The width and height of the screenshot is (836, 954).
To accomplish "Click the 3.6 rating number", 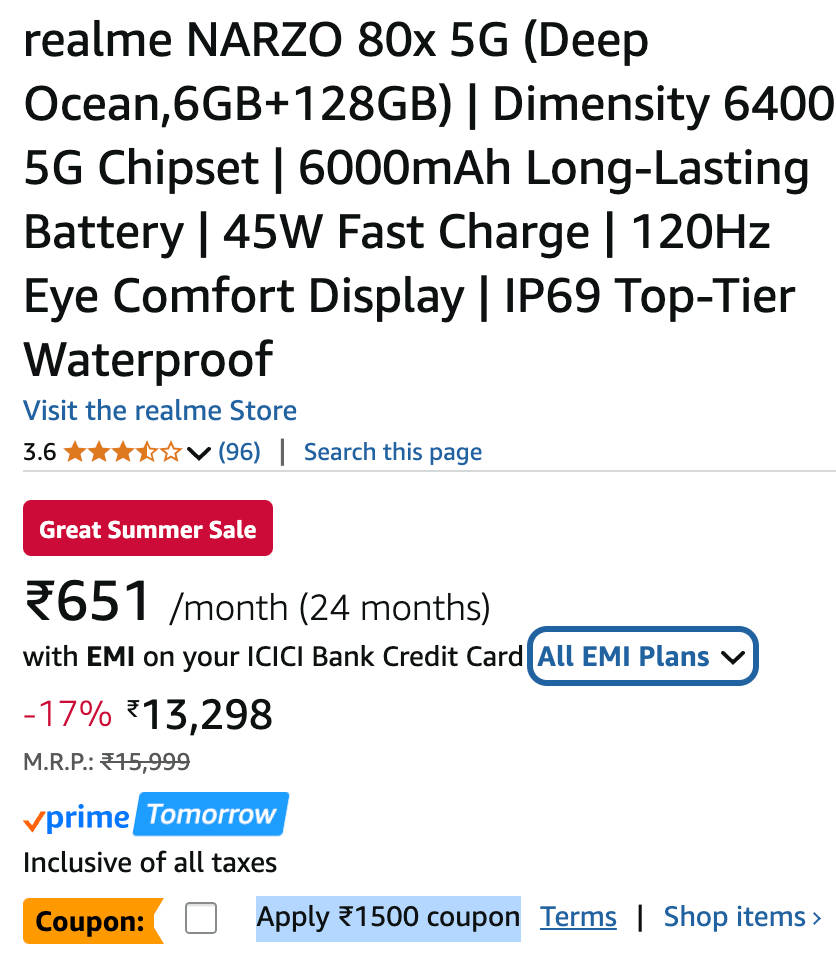I will tap(39, 453).
